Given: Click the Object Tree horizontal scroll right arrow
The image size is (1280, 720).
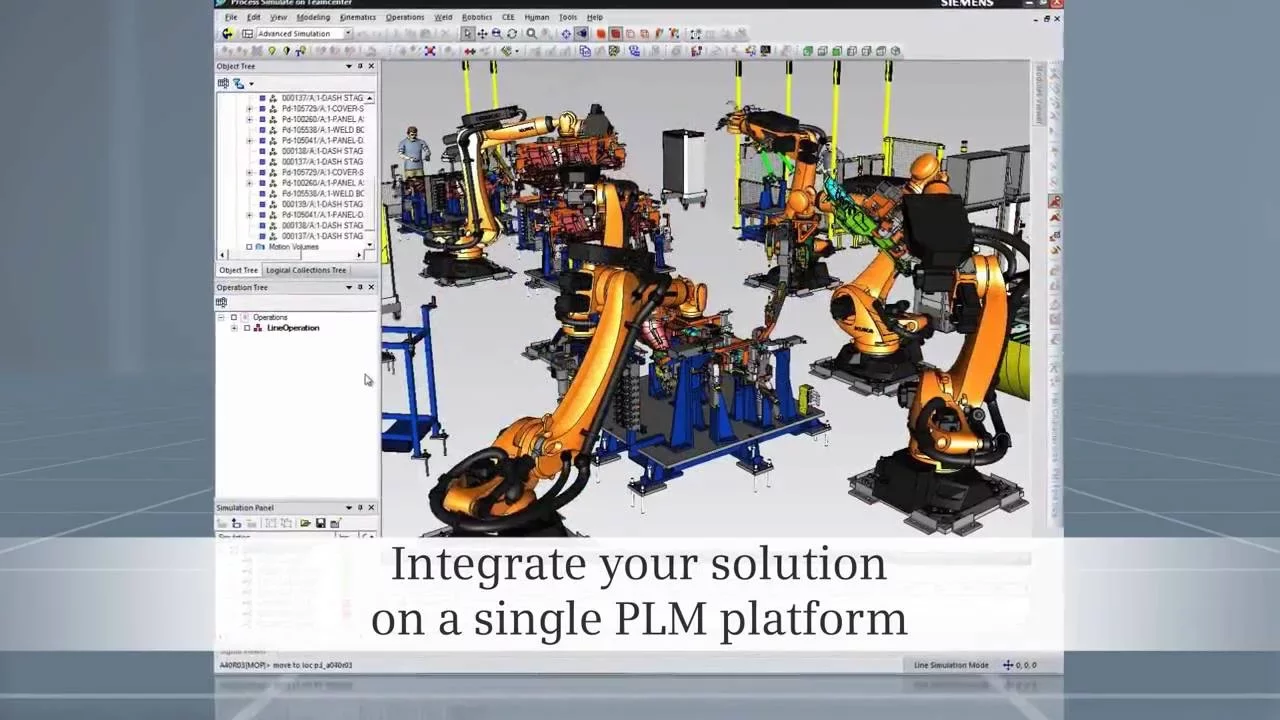Looking at the screenshot, I should click(x=360, y=254).
